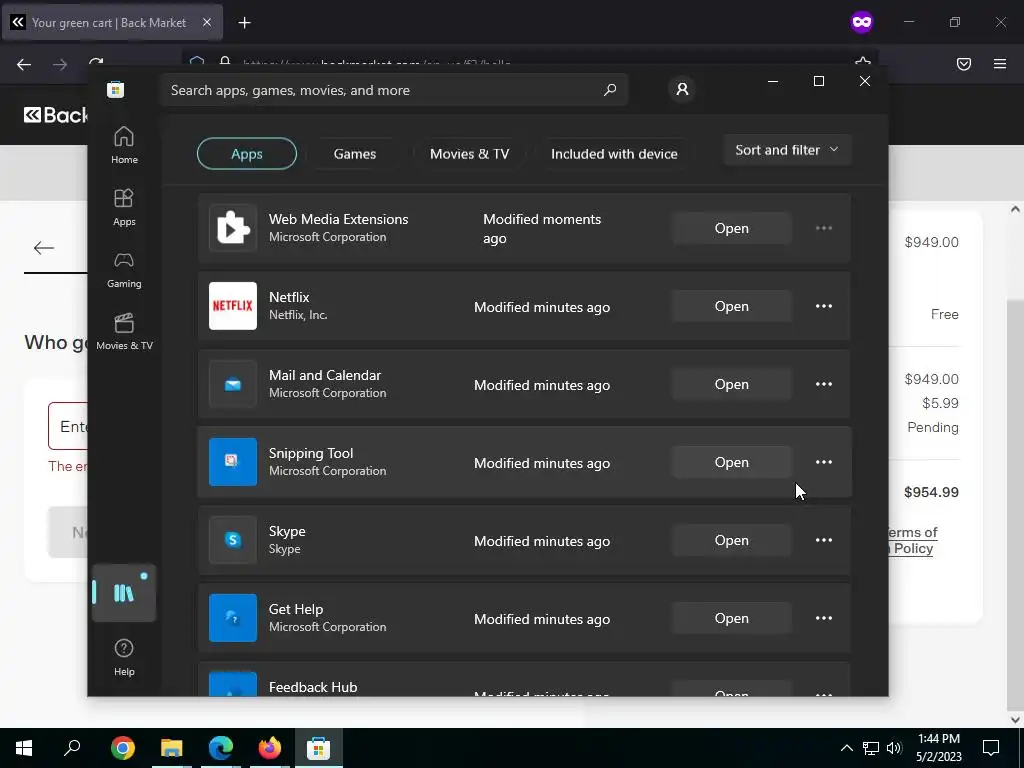Launch Chrome from the taskbar

123,748
